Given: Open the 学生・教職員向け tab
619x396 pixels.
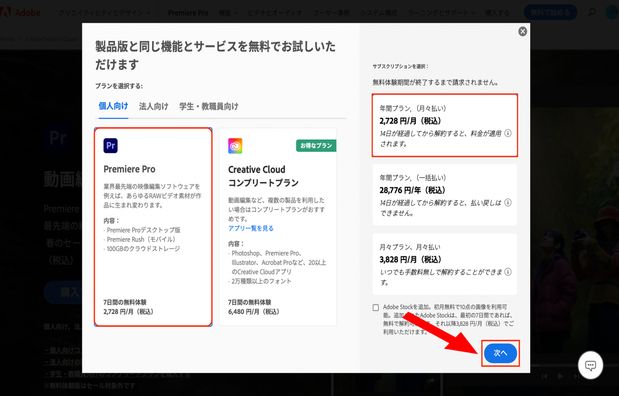Looking at the screenshot, I should click(x=209, y=106).
